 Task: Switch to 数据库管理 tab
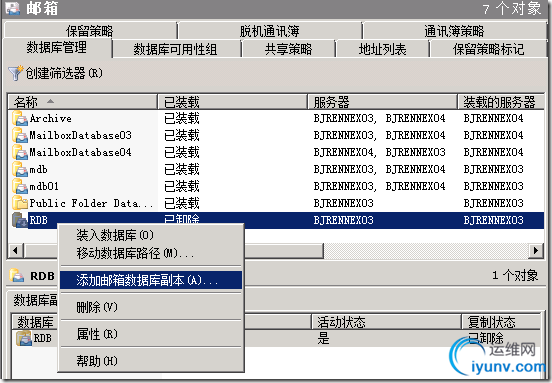(x=57, y=48)
